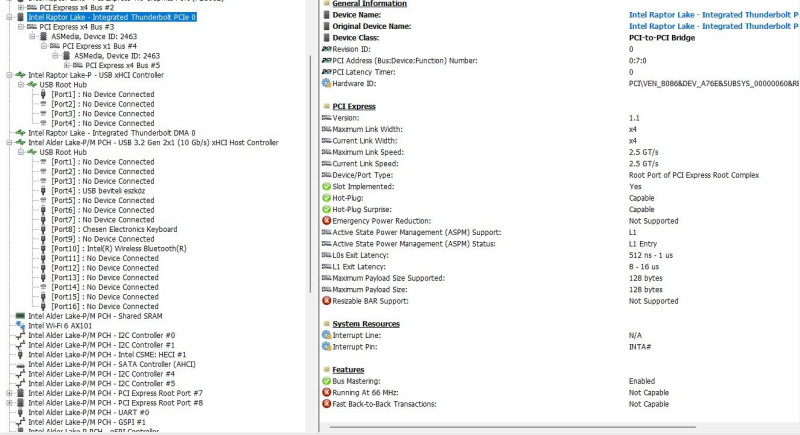800x435 pixels.
Task: Click the L0s Exit Latency value
Action: point(651,255)
